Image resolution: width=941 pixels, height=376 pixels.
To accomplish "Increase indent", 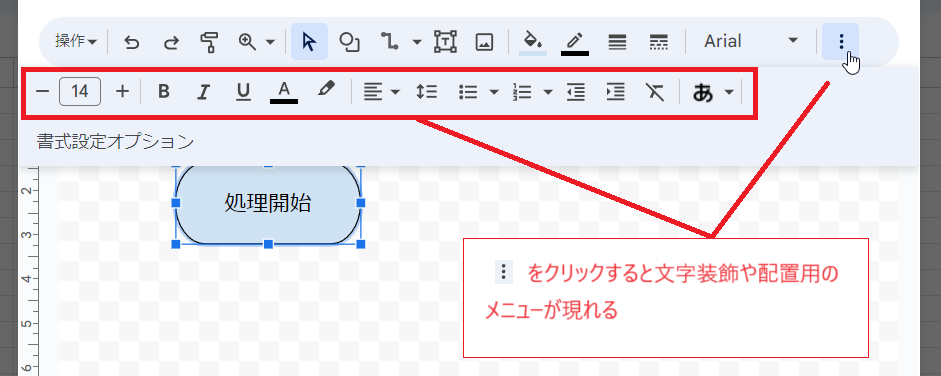I will click(x=616, y=92).
